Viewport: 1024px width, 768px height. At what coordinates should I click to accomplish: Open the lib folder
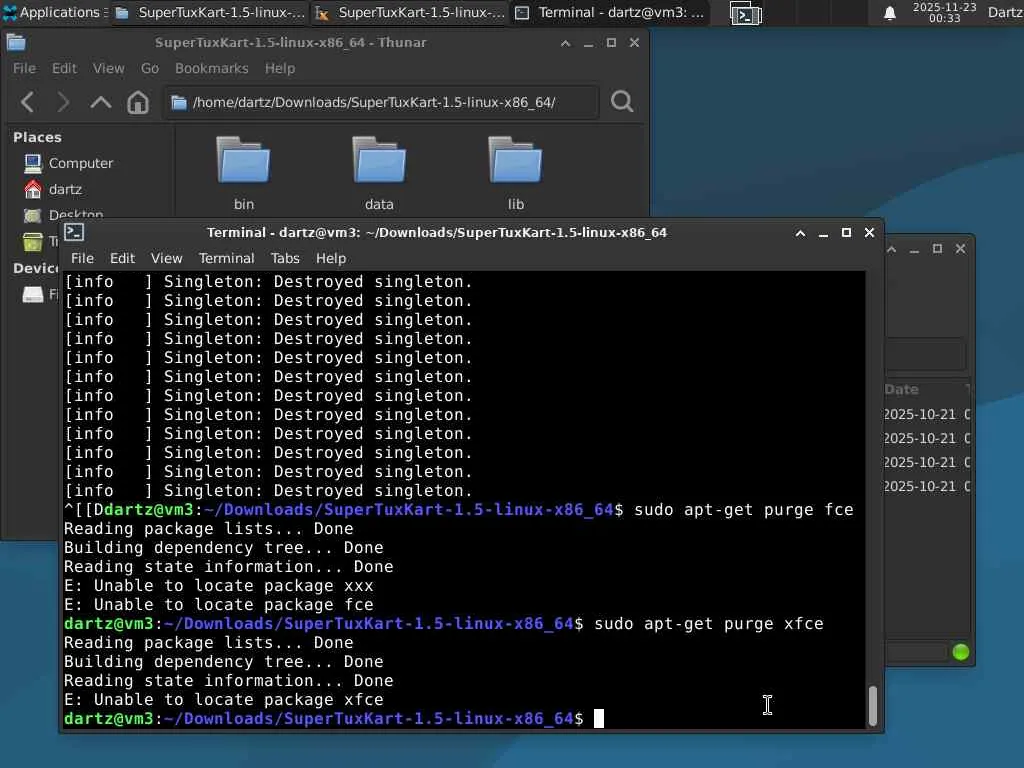515,173
